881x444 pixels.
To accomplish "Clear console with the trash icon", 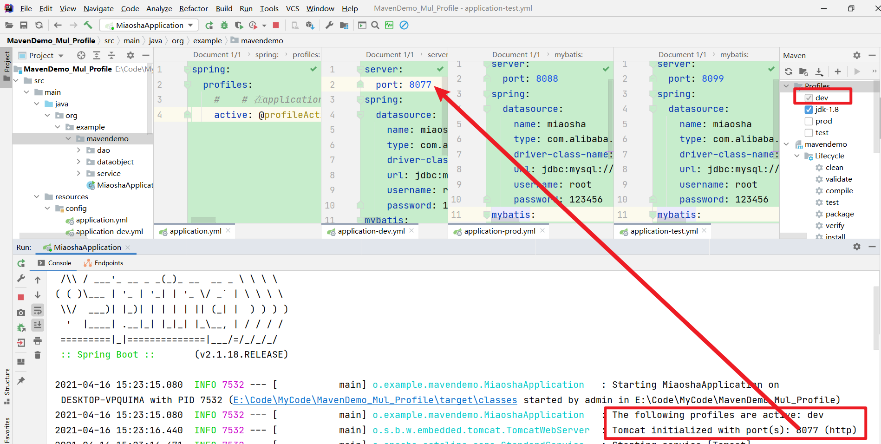I will point(38,355).
